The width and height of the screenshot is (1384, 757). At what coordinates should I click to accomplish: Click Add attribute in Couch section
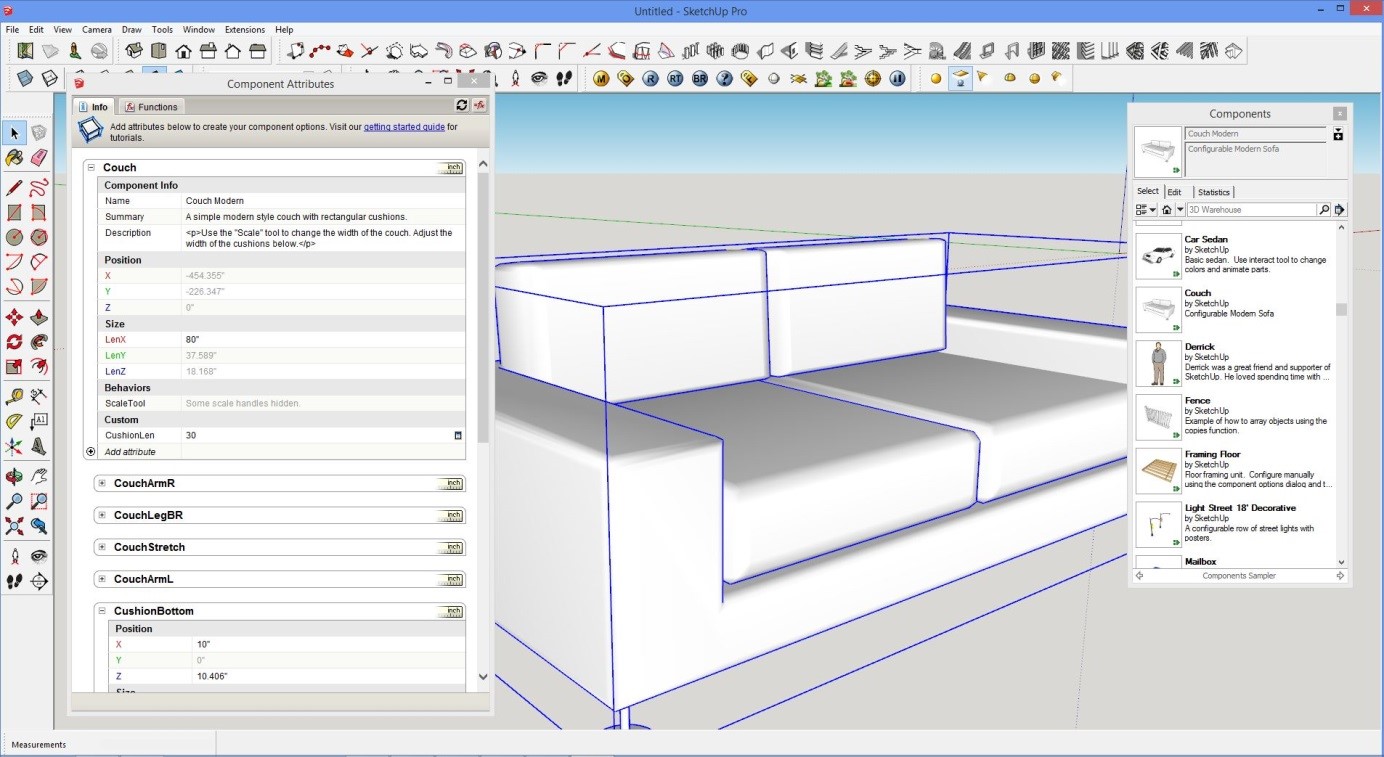click(x=130, y=452)
